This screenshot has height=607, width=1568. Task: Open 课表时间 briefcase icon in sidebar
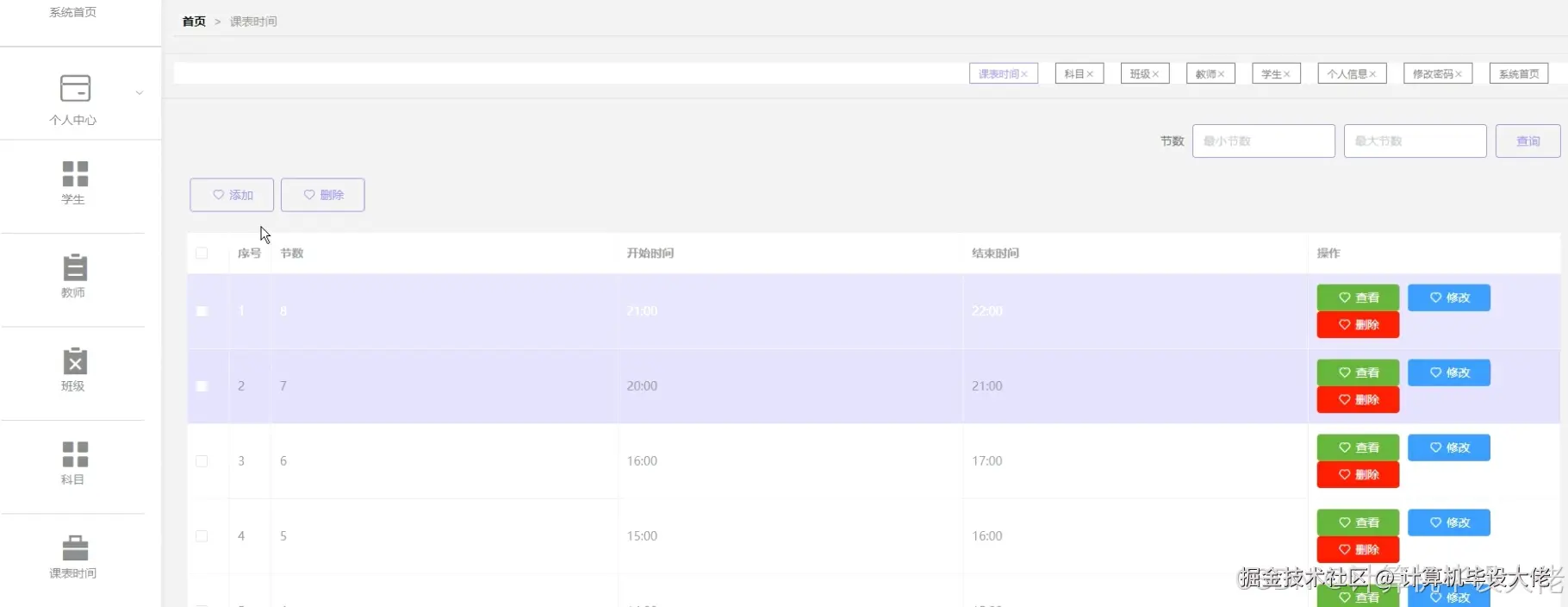(75, 548)
